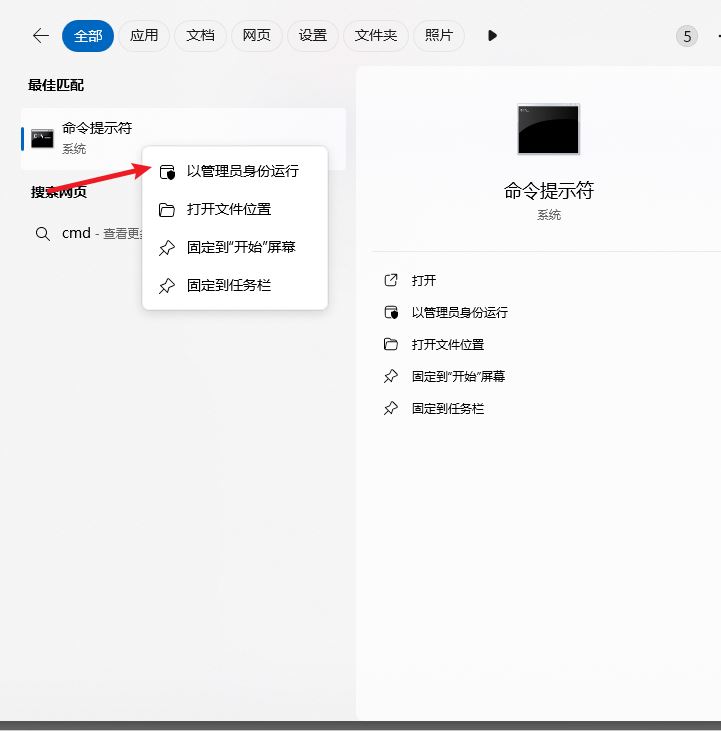Switch to the 应用 filter tab
The image size is (721, 731).
pos(144,36)
